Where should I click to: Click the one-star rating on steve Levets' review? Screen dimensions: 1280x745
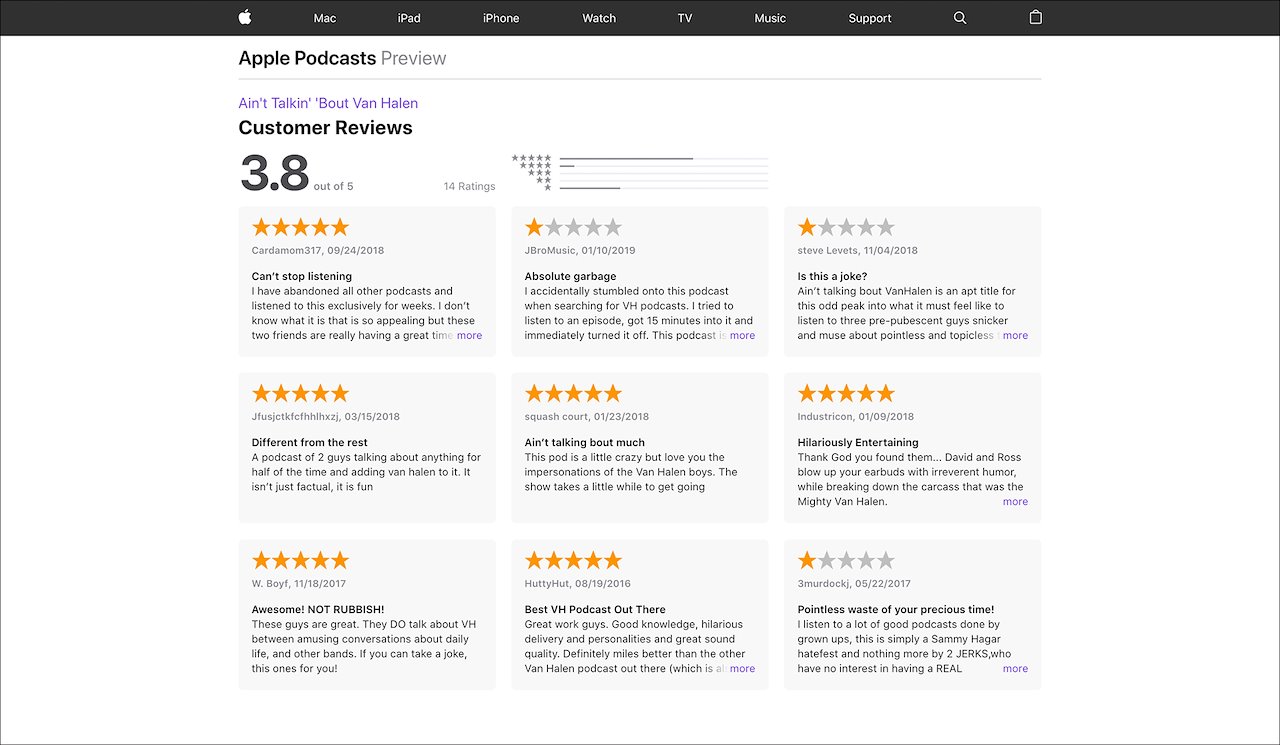pos(846,227)
